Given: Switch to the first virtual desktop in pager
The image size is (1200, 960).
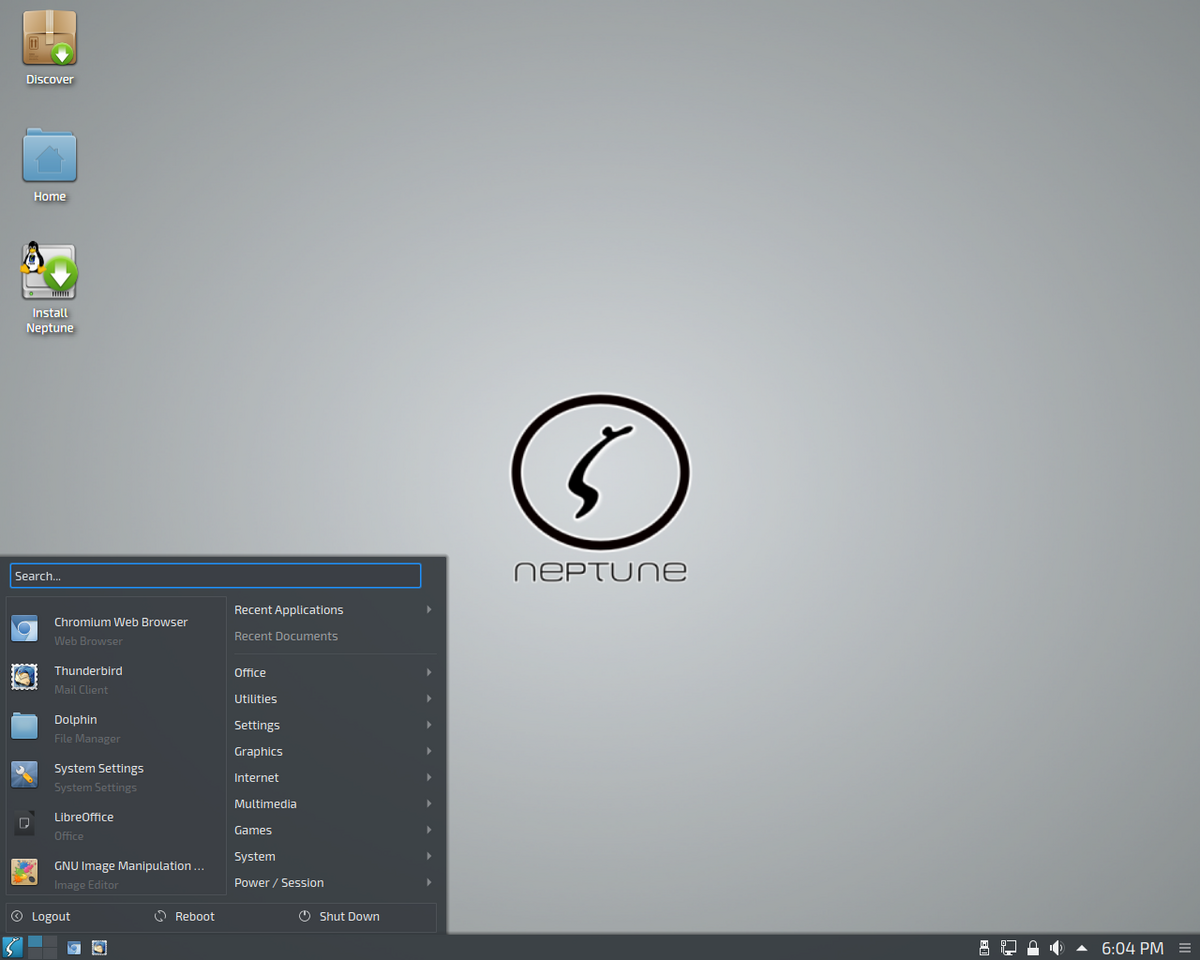Looking at the screenshot, I should [x=35, y=941].
